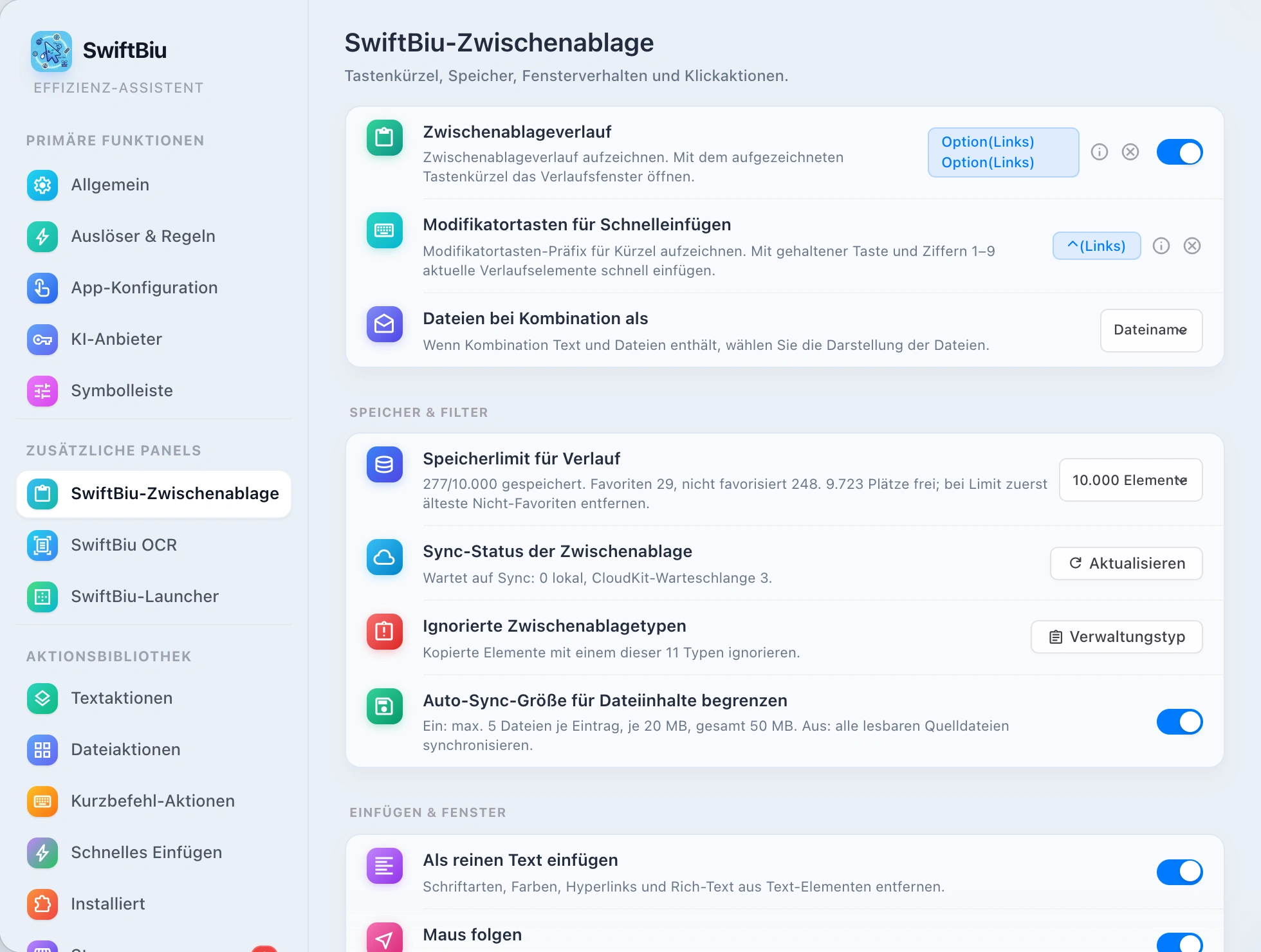Click SwiftBiu OCR scan icon
The width and height of the screenshot is (1261, 952).
(x=42, y=545)
